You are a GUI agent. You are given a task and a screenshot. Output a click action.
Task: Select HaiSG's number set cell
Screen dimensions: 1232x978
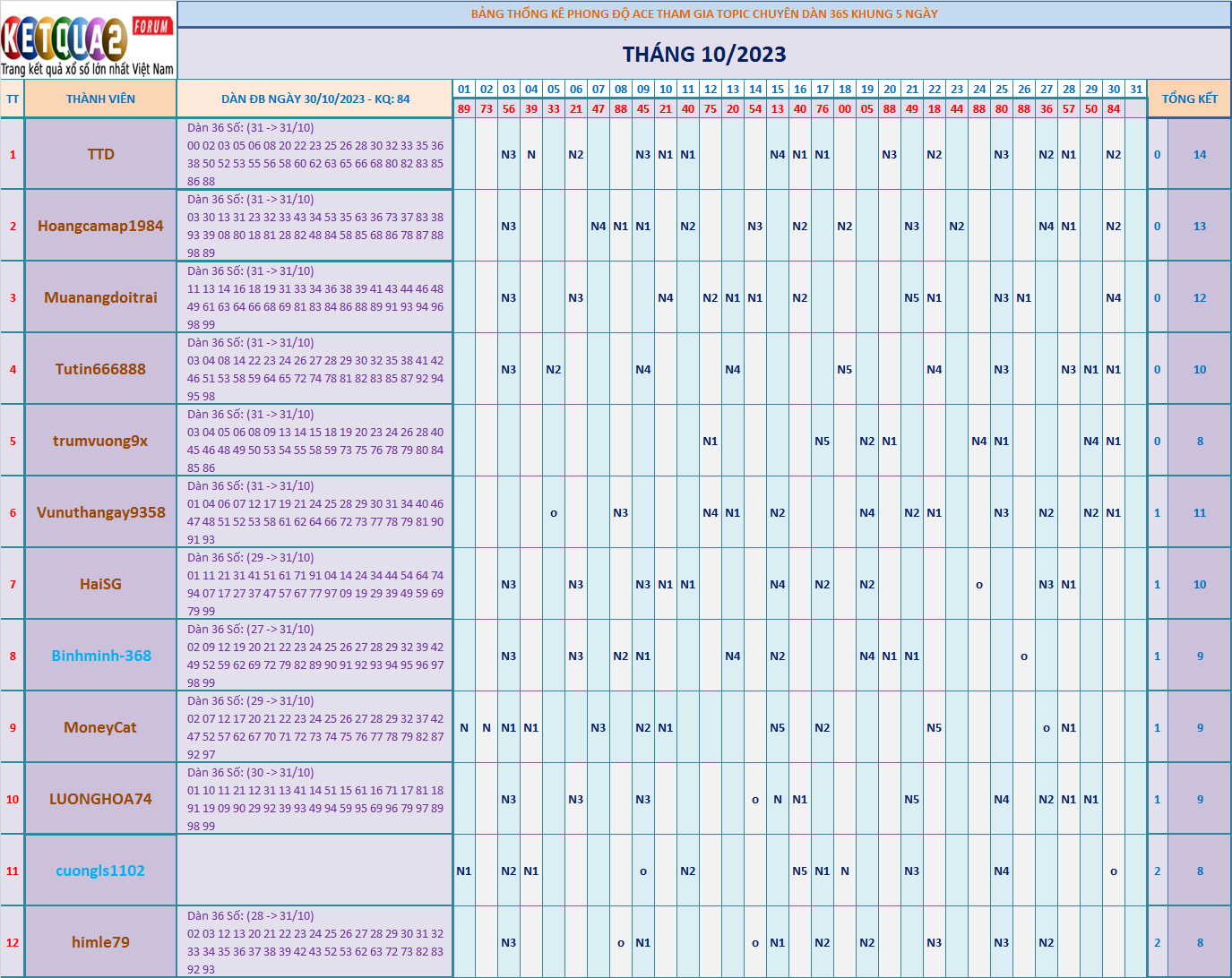click(315, 584)
